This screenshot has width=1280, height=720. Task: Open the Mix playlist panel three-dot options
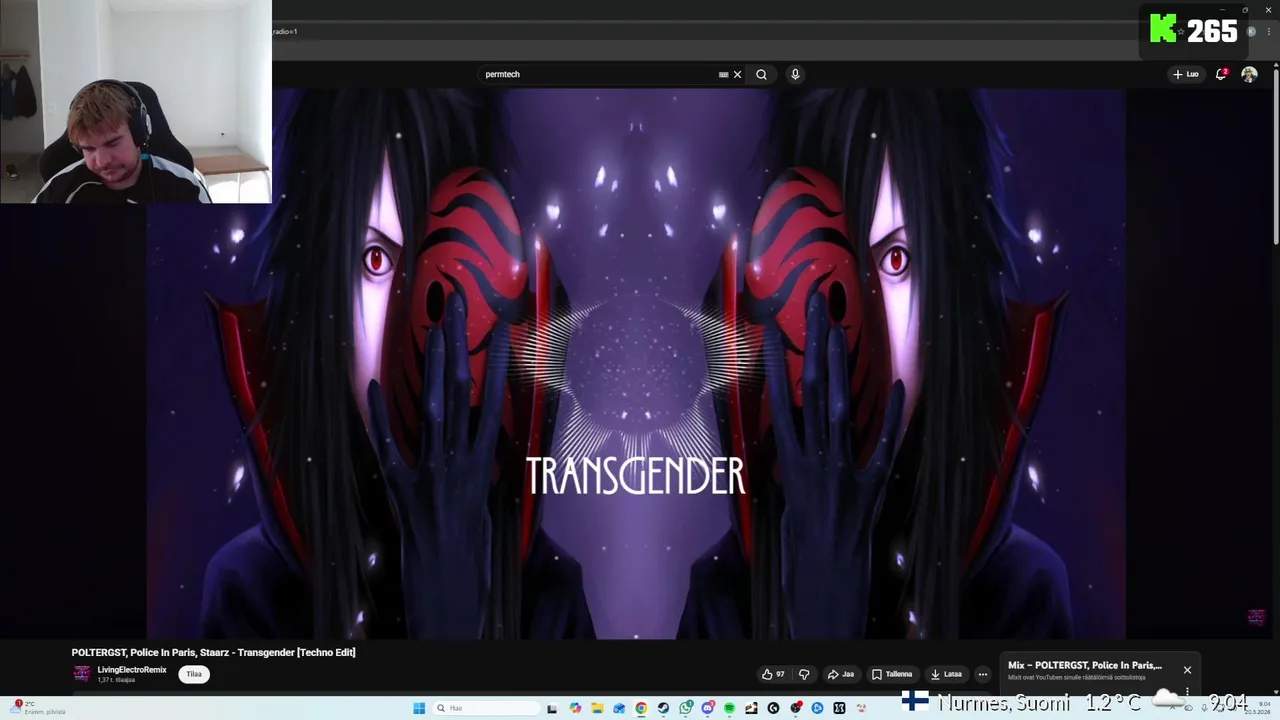click(x=1187, y=691)
